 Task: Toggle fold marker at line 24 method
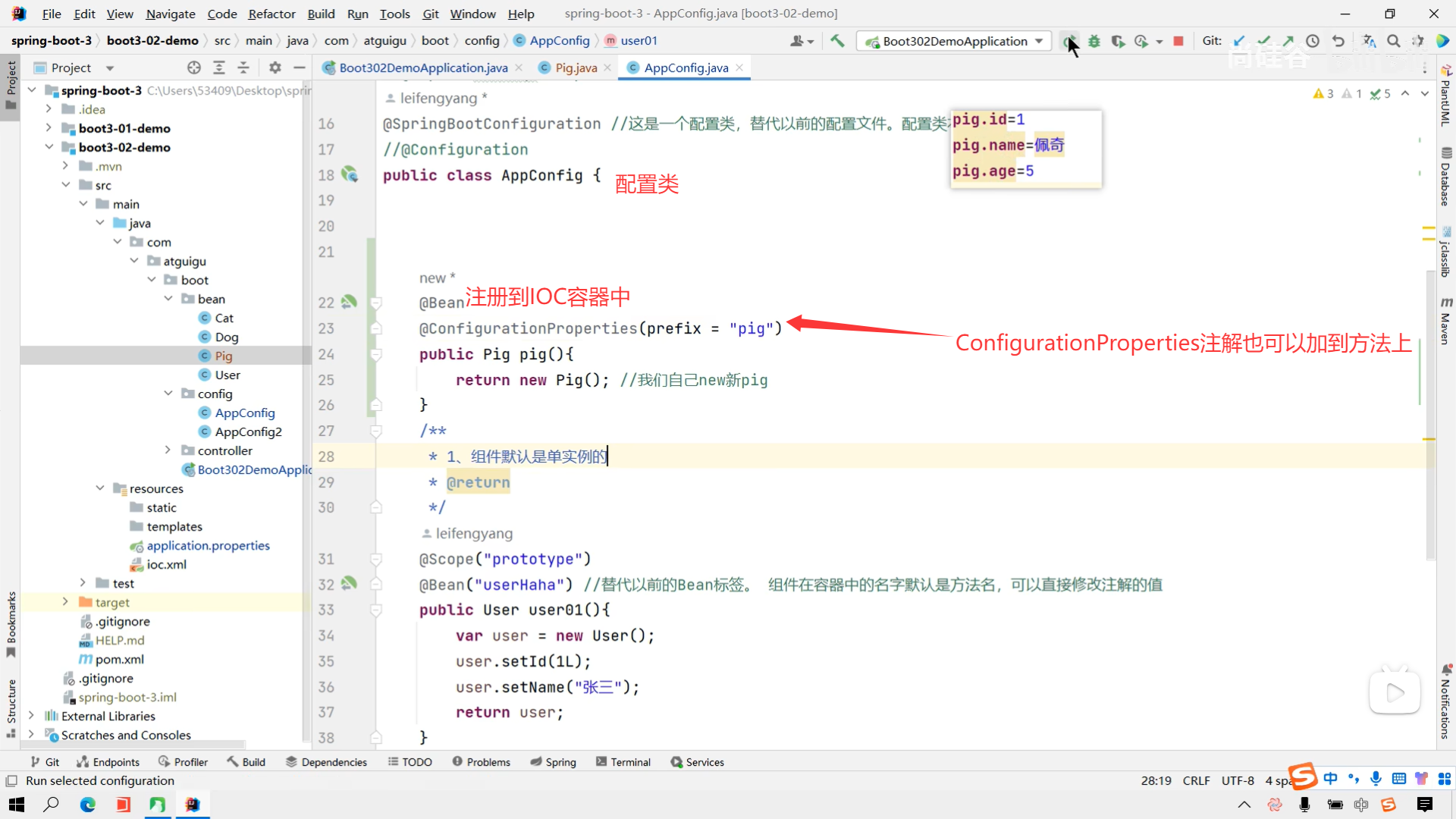tap(375, 354)
